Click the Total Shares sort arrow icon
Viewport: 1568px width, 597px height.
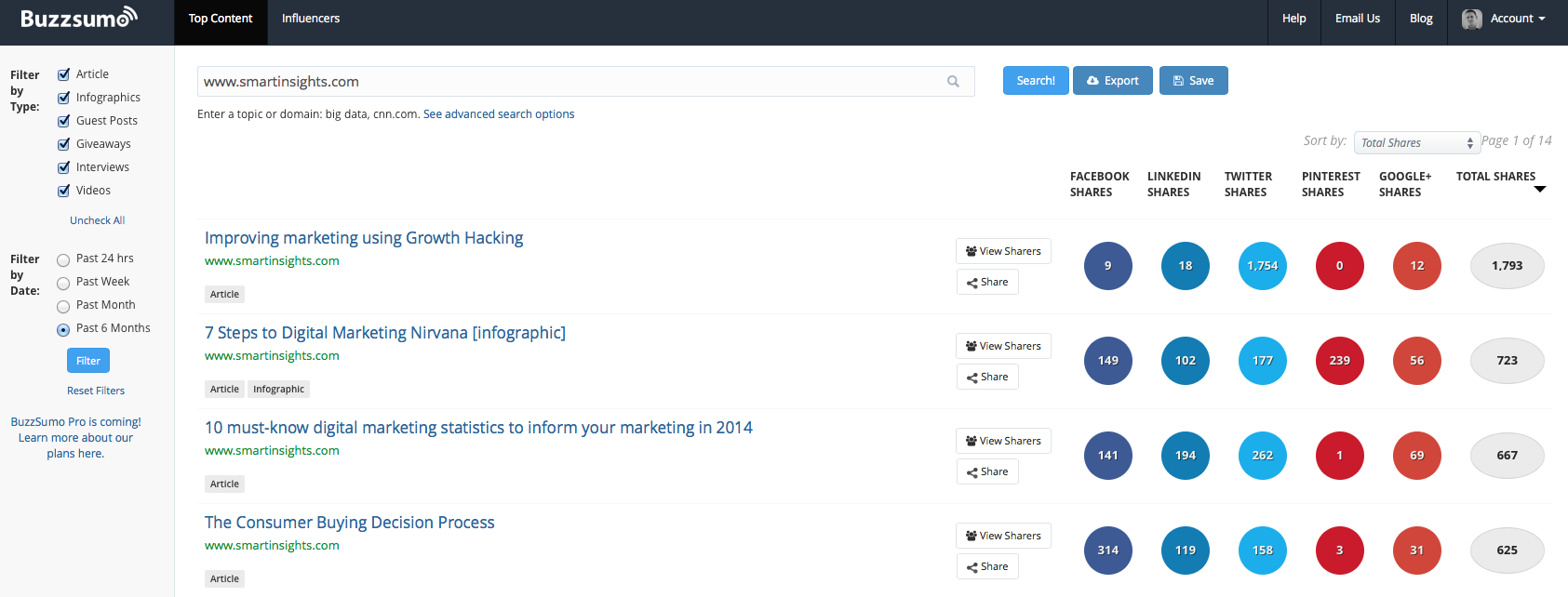point(1540,189)
